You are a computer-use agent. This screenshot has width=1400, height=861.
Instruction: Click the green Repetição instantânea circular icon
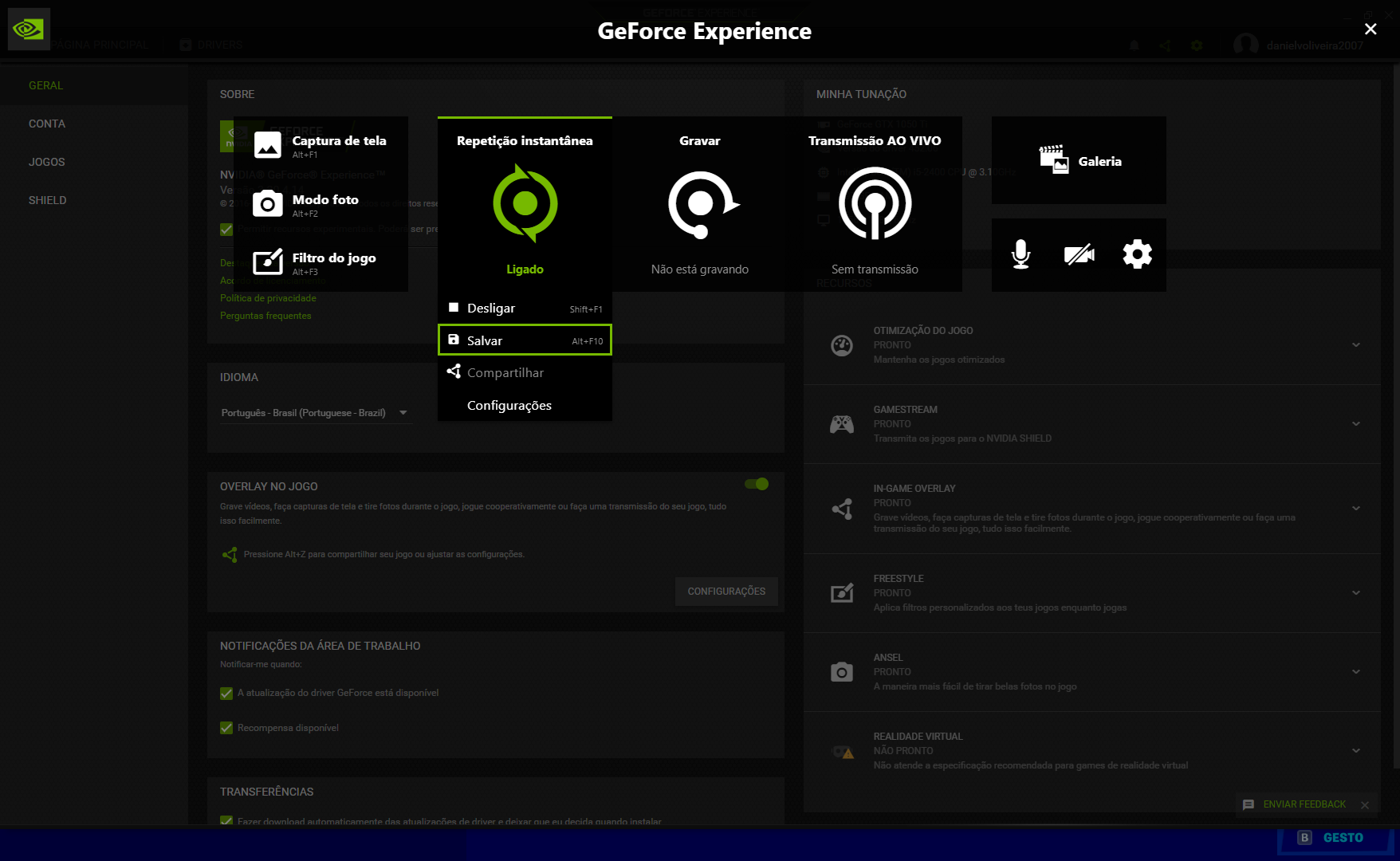525,203
